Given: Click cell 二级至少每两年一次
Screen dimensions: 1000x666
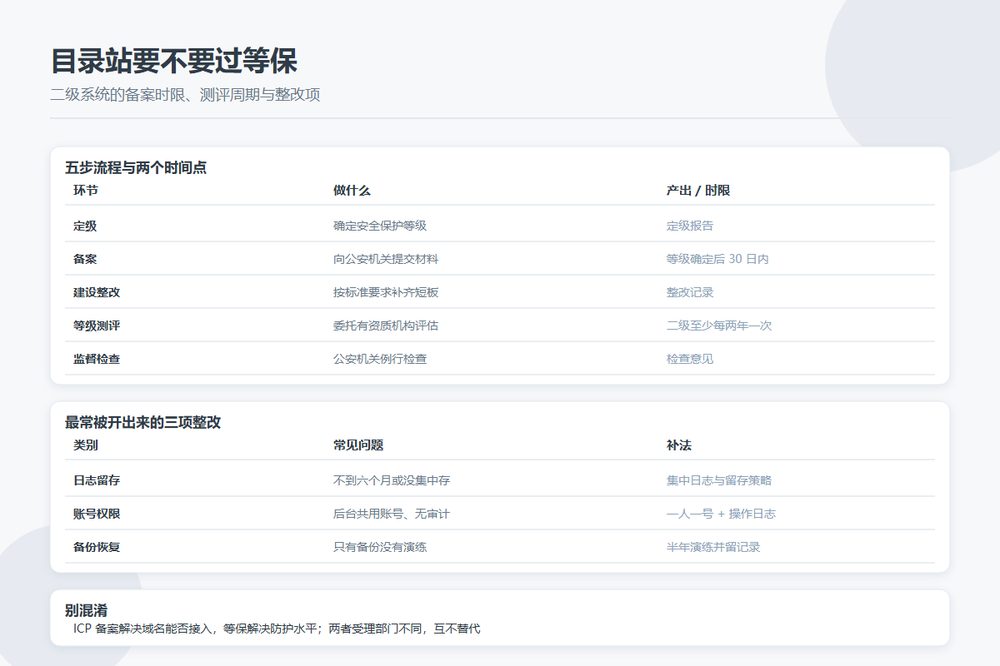Looking at the screenshot, I should [719, 325].
